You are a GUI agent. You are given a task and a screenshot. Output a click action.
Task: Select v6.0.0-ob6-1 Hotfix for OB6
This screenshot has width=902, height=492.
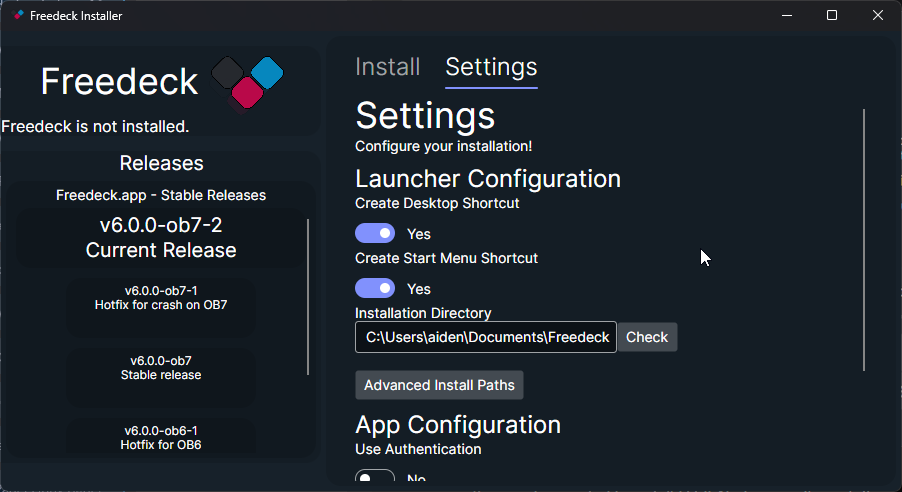point(161,437)
